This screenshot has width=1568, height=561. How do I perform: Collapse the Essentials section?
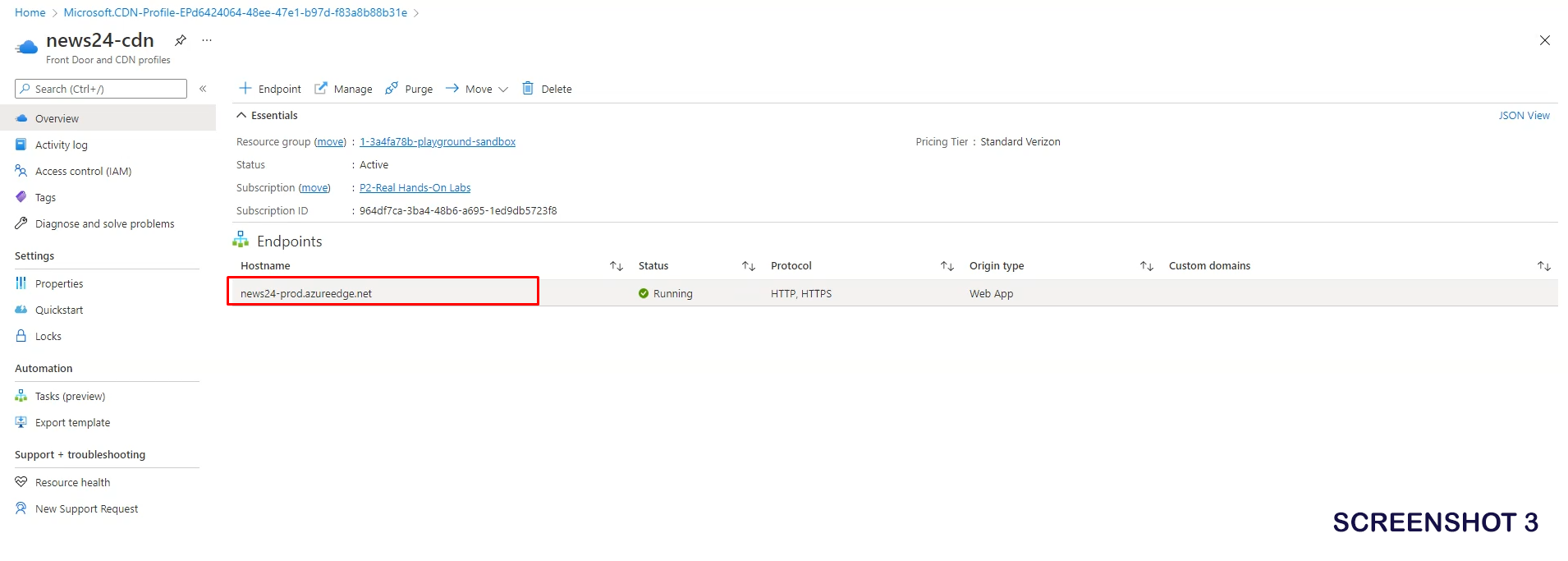tap(241, 116)
